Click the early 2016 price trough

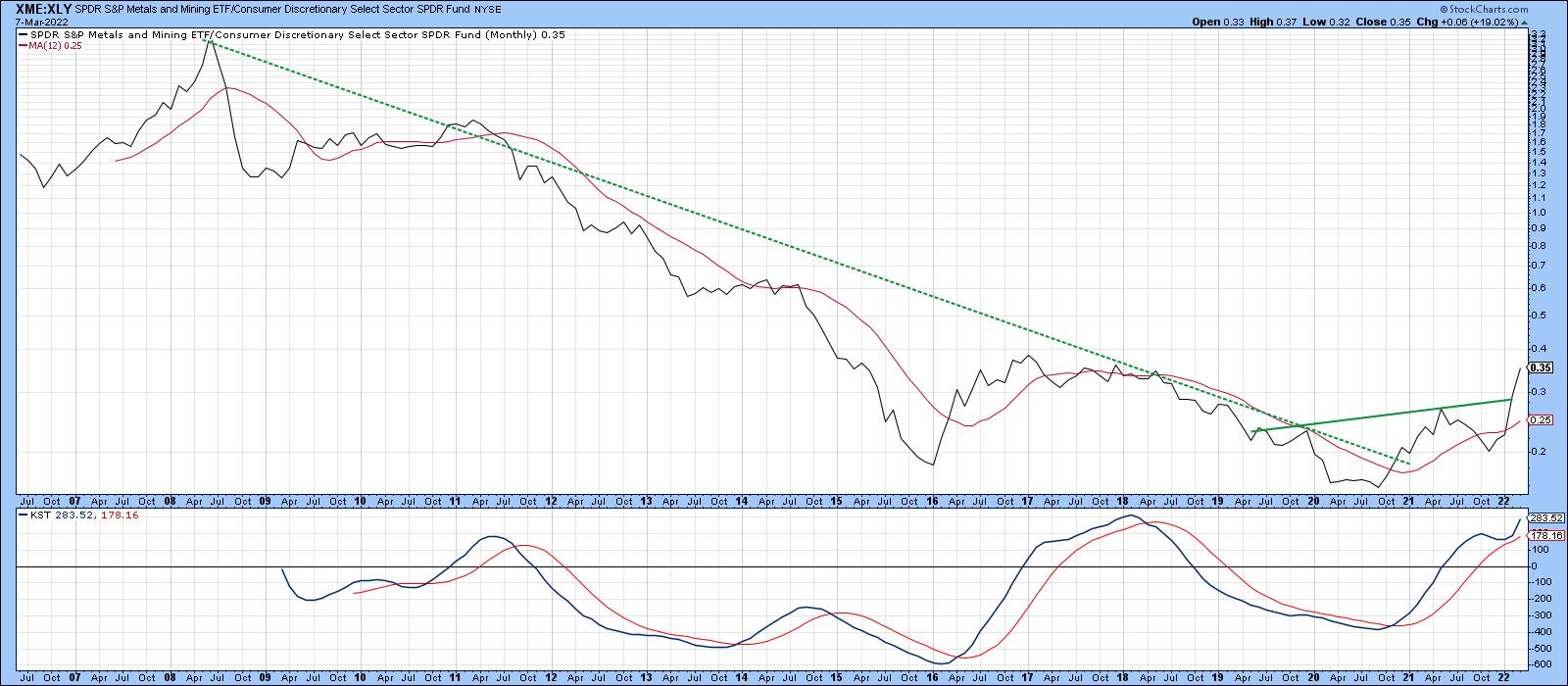click(x=931, y=465)
